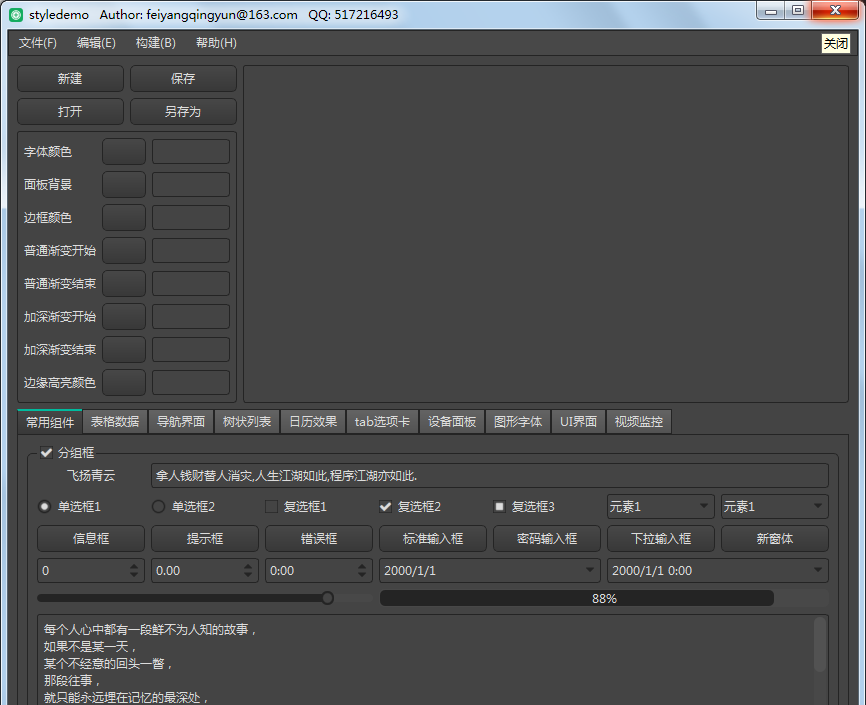
Task: Uncheck the 复选框2 checkbox
Action: click(x=386, y=507)
